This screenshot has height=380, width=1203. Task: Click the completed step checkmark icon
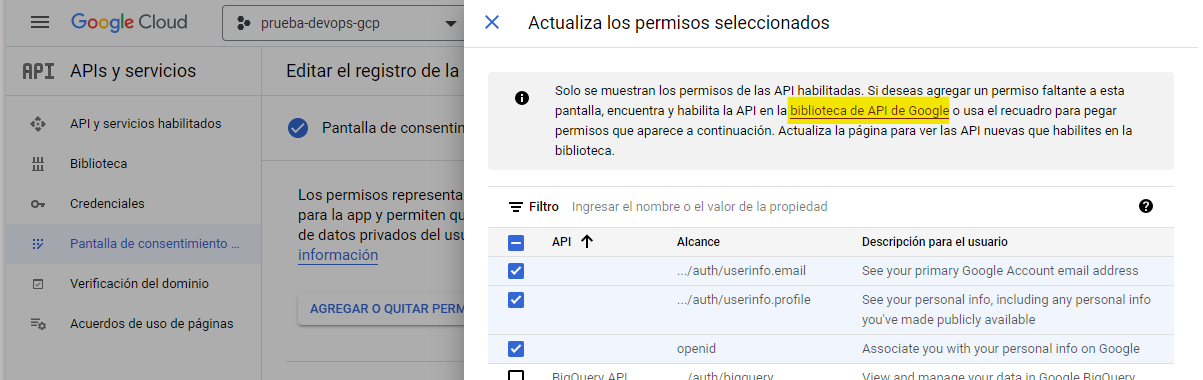tap(298, 128)
